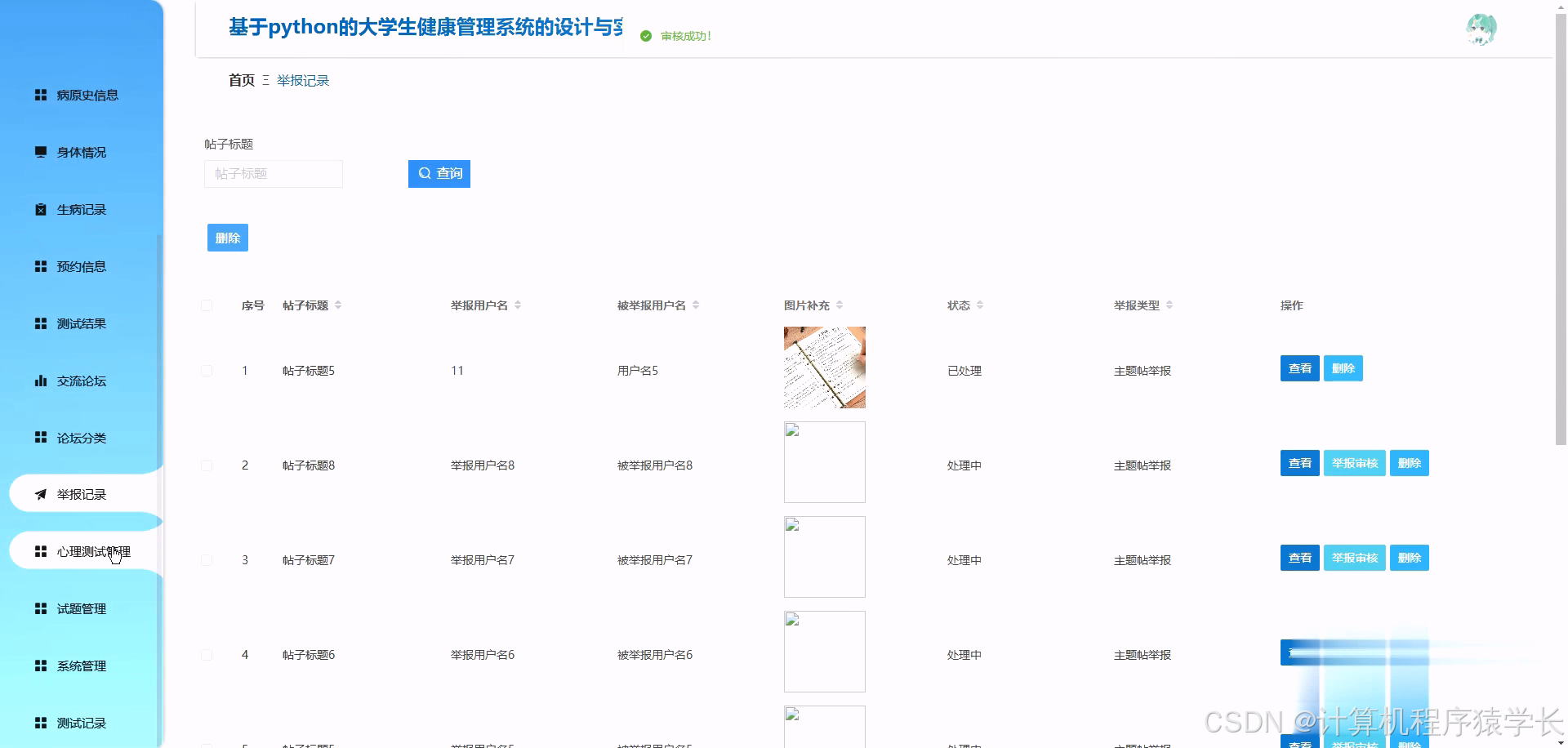Viewport: 1568px width, 748px height.
Task: Open 系统管理 menu item
Action: coord(82,666)
